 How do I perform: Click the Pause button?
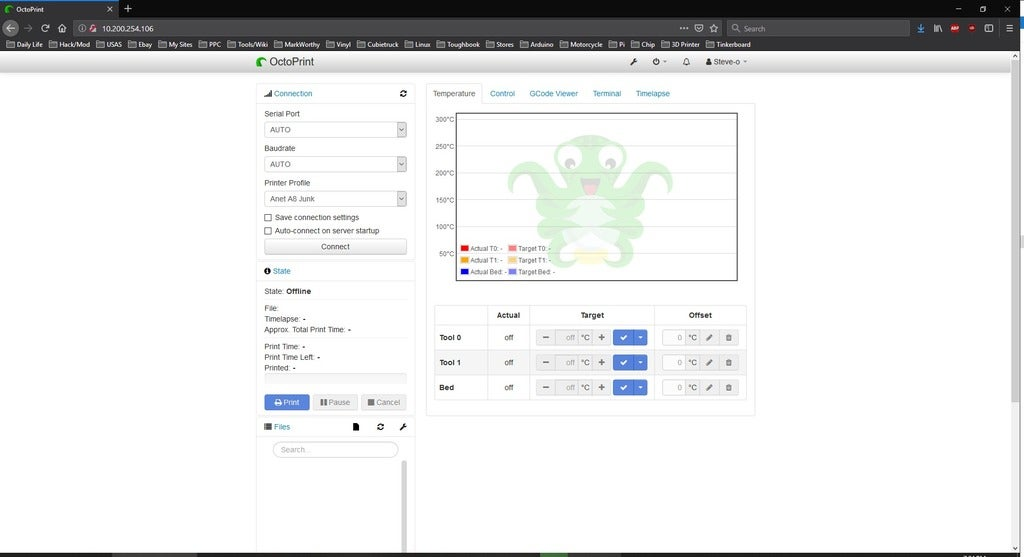(335, 402)
